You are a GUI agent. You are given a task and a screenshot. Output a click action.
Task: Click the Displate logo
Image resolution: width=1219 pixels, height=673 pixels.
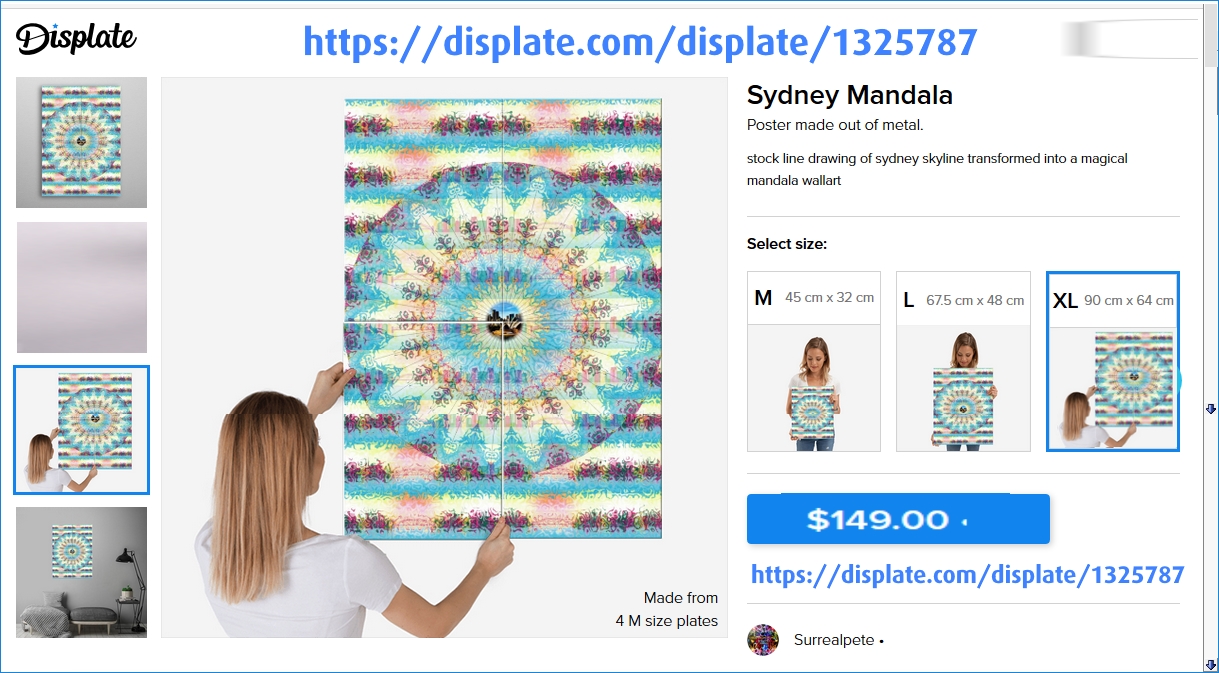(76, 38)
